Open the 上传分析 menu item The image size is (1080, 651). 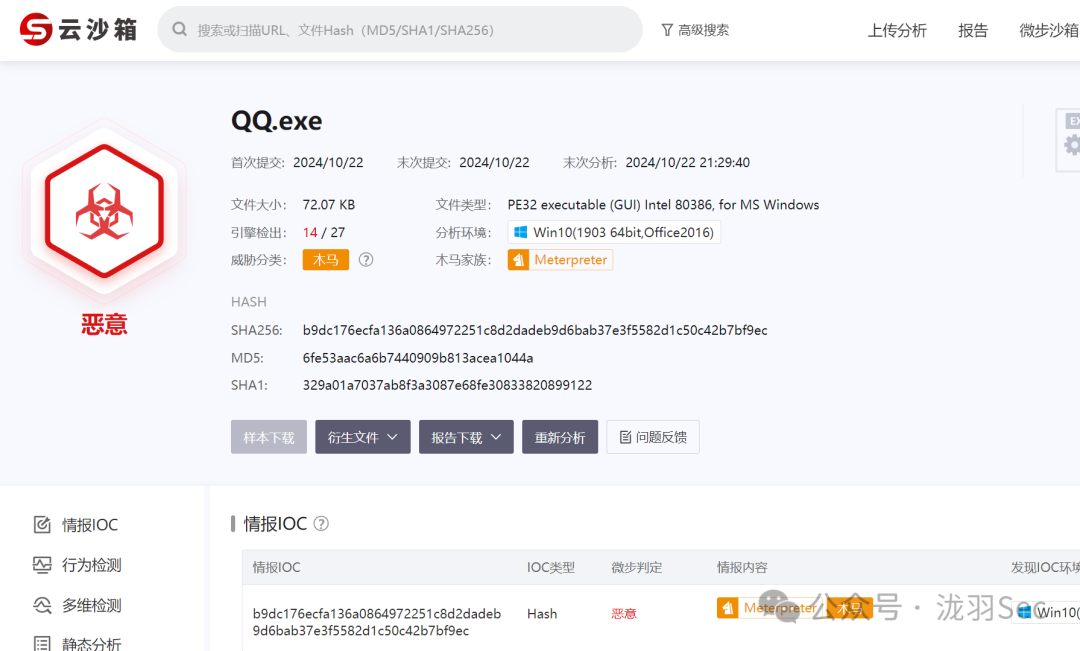tap(897, 30)
